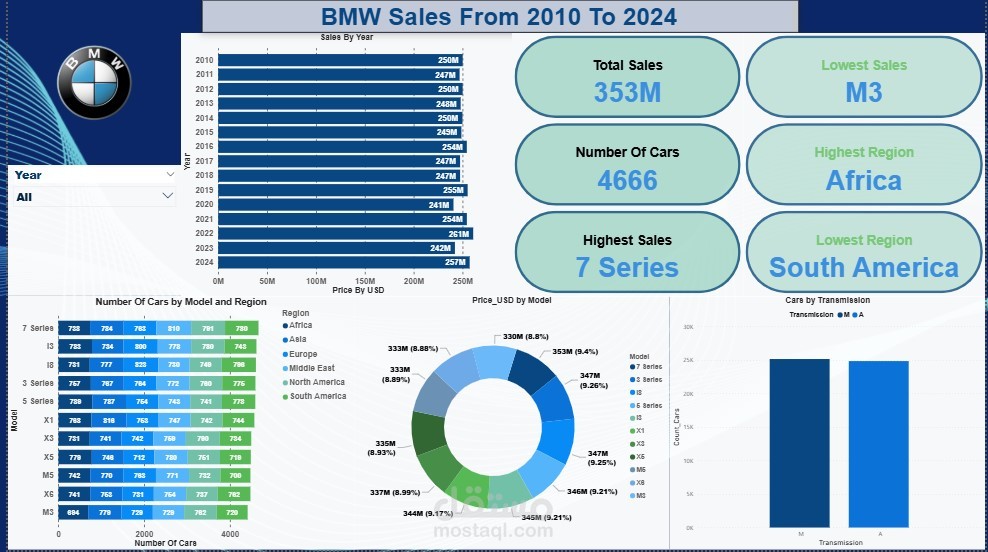This screenshot has width=988, height=552.
Task: Click donut label 346M (9.21%)
Action: tap(592, 491)
